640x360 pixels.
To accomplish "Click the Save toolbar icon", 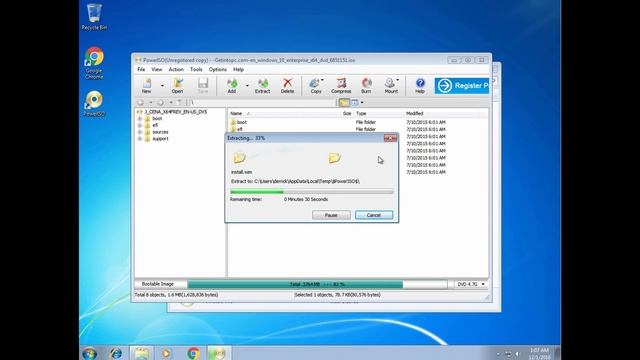I will 203,86.
